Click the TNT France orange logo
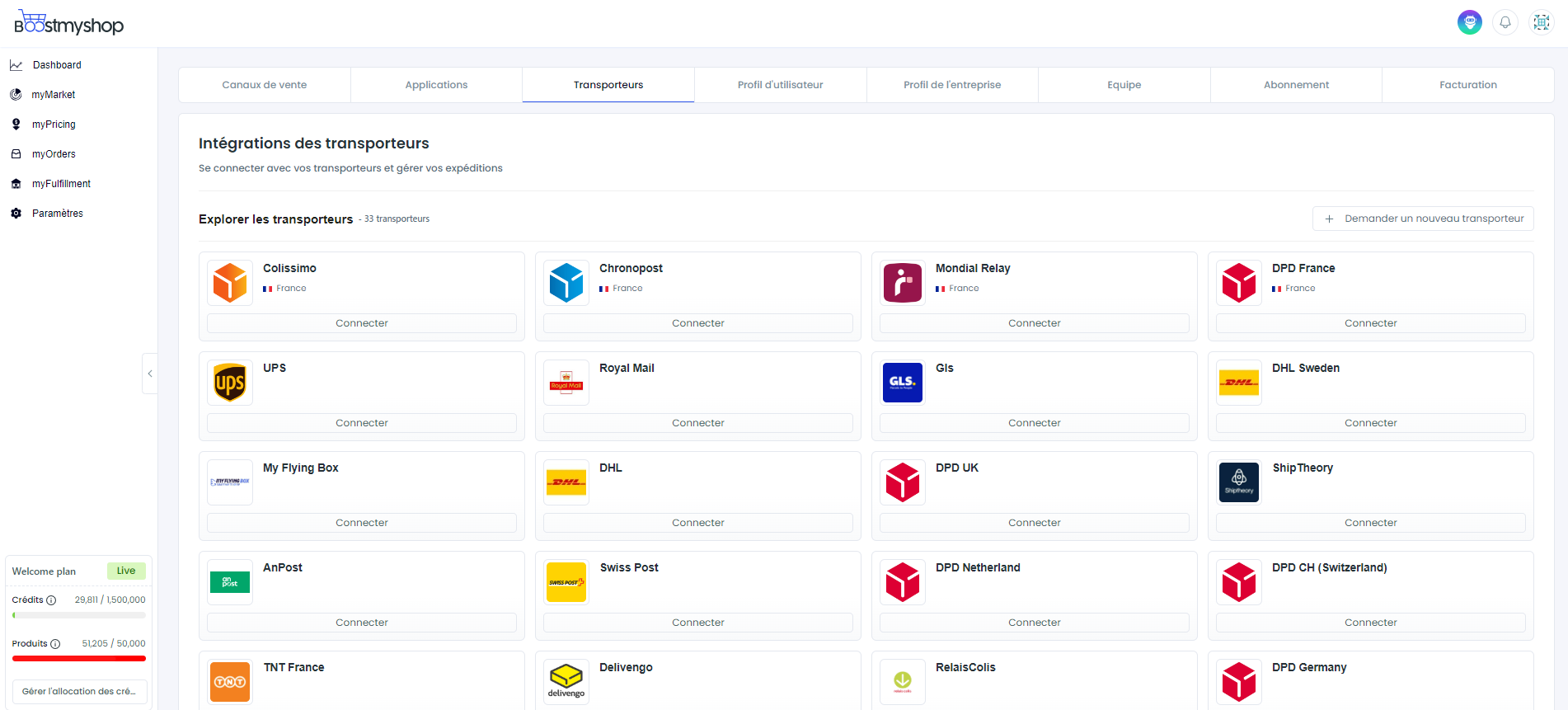This screenshot has width=1568, height=710. pyautogui.click(x=230, y=682)
